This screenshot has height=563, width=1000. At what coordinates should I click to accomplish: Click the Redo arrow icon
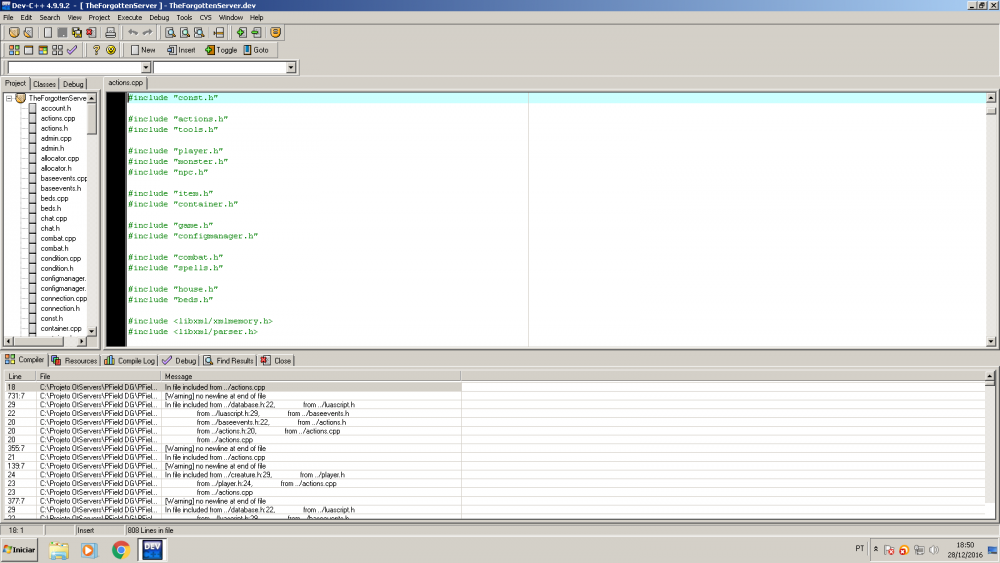click(147, 33)
